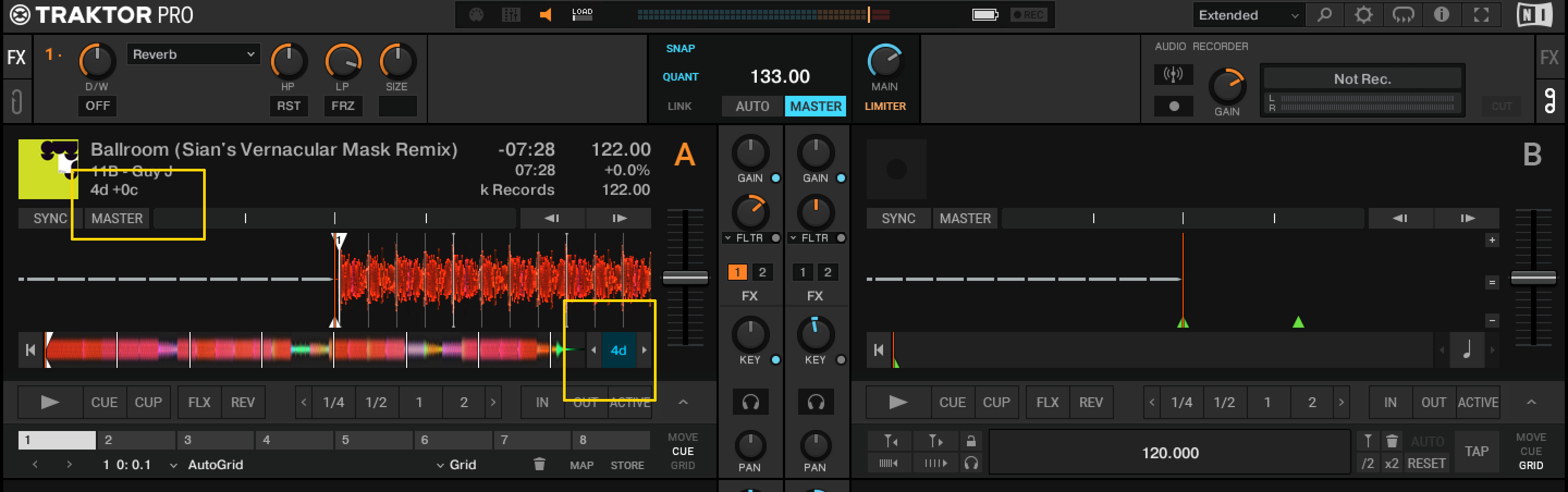Toggle SNAP mode
Image resolution: width=1568 pixels, height=492 pixels.
(680, 48)
